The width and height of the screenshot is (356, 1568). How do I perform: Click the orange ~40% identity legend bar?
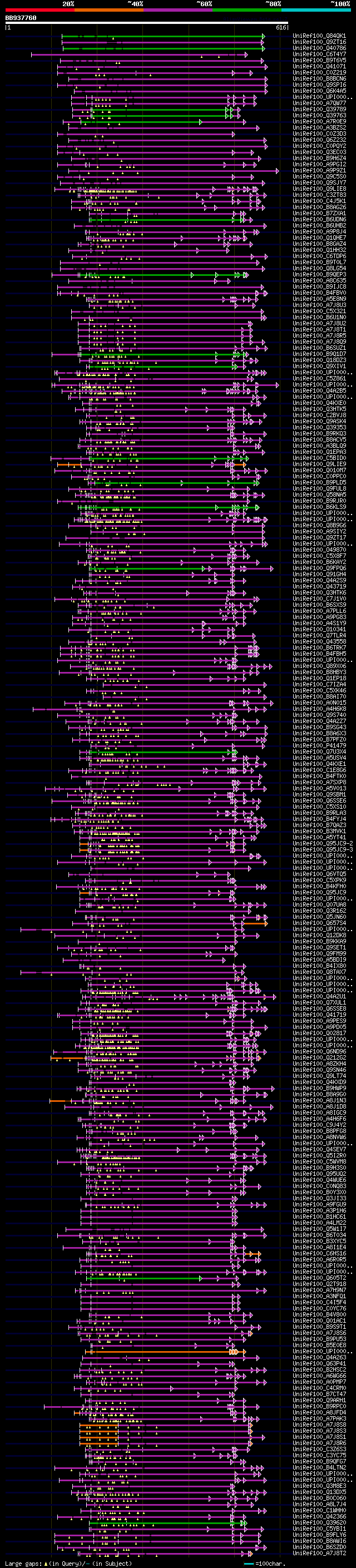pyautogui.click(x=110, y=10)
